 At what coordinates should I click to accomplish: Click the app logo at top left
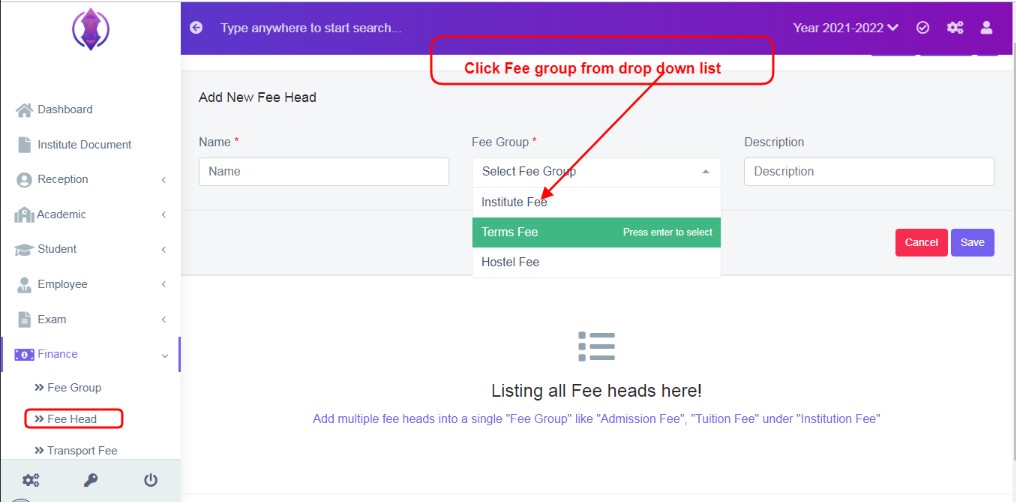tap(90, 30)
